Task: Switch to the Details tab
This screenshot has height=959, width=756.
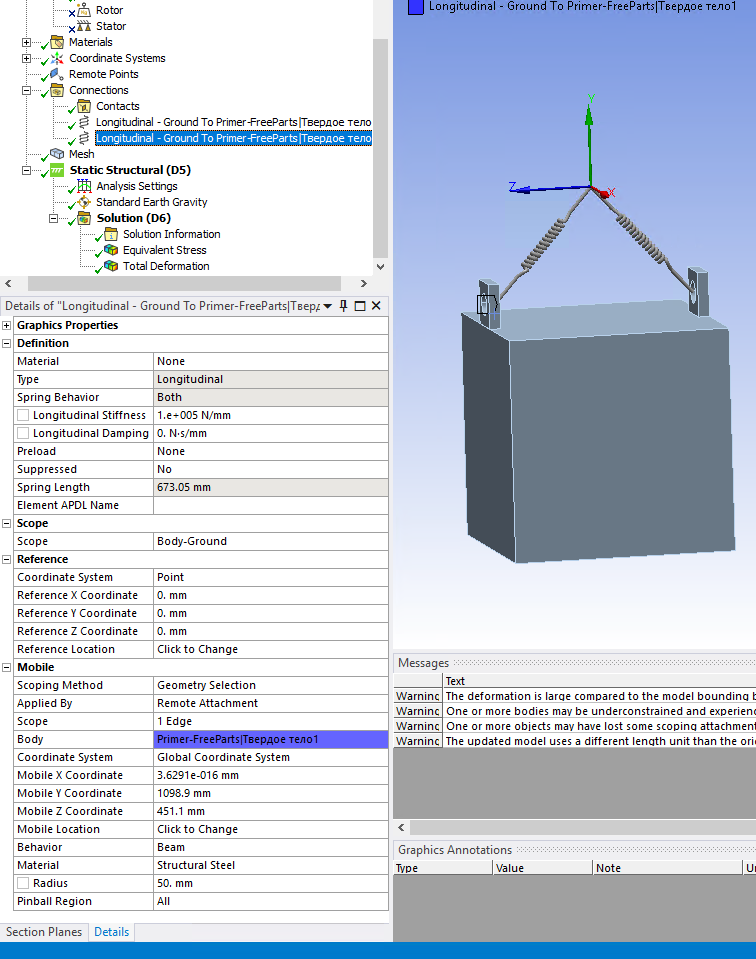Action: click(x=111, y=932)
